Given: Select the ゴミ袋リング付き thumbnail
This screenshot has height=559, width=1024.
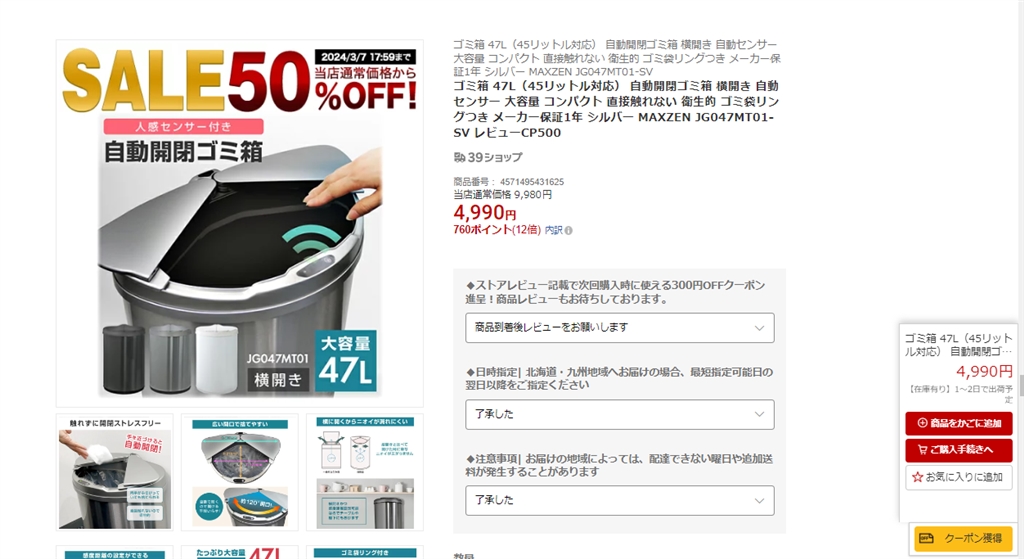Looking at the screenshot, I should coord(365,552).
